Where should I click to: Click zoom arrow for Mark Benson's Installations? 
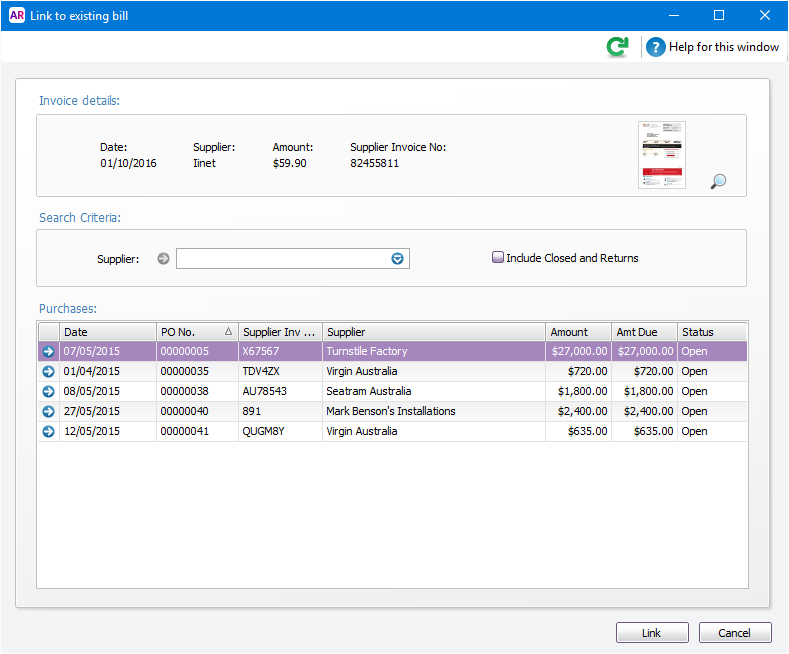(48, 412)
